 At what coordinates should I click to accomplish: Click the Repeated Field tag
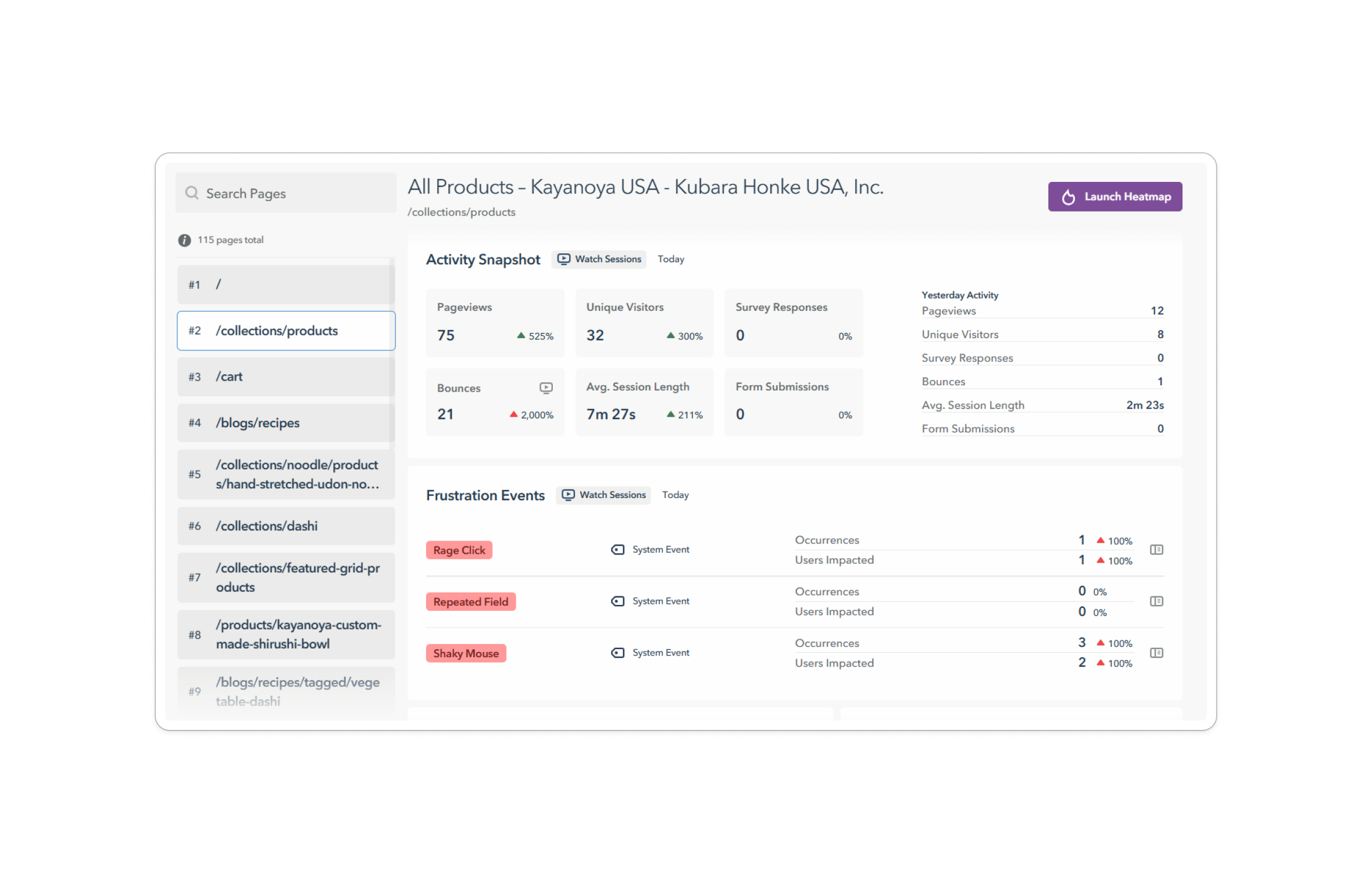[471, 602]
